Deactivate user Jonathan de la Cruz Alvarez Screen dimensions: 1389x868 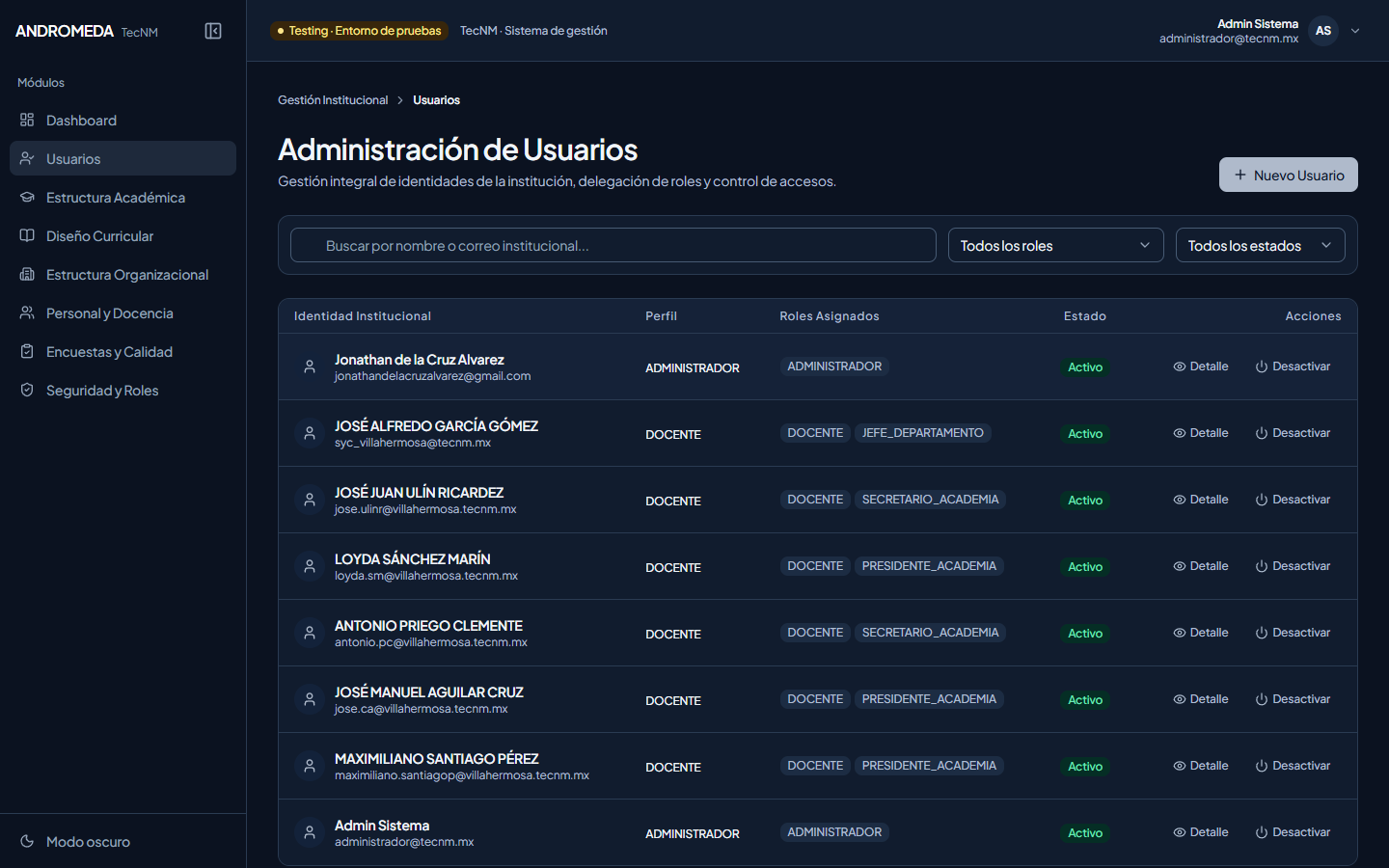1293,366
